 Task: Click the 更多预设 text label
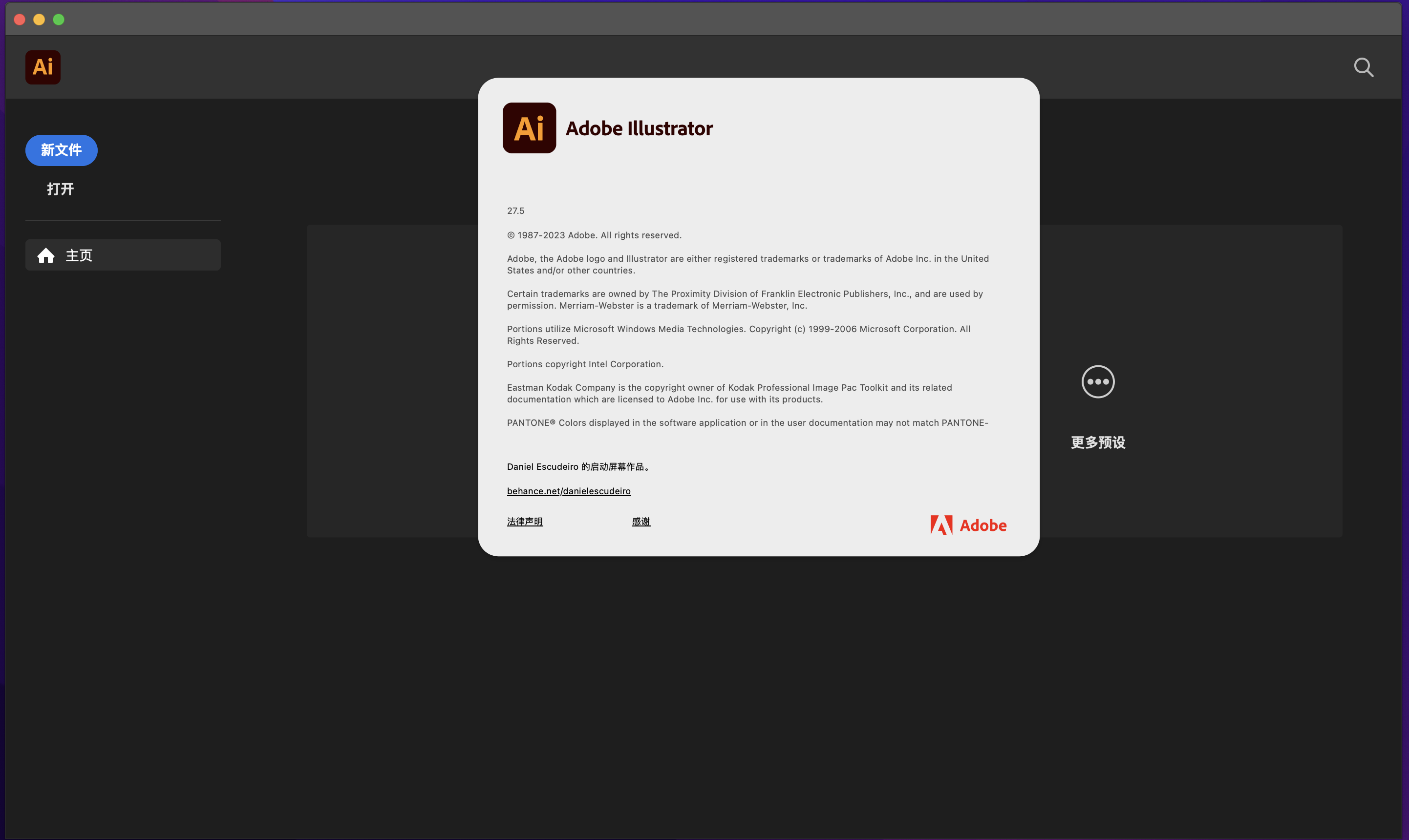tap(1098, 442)
